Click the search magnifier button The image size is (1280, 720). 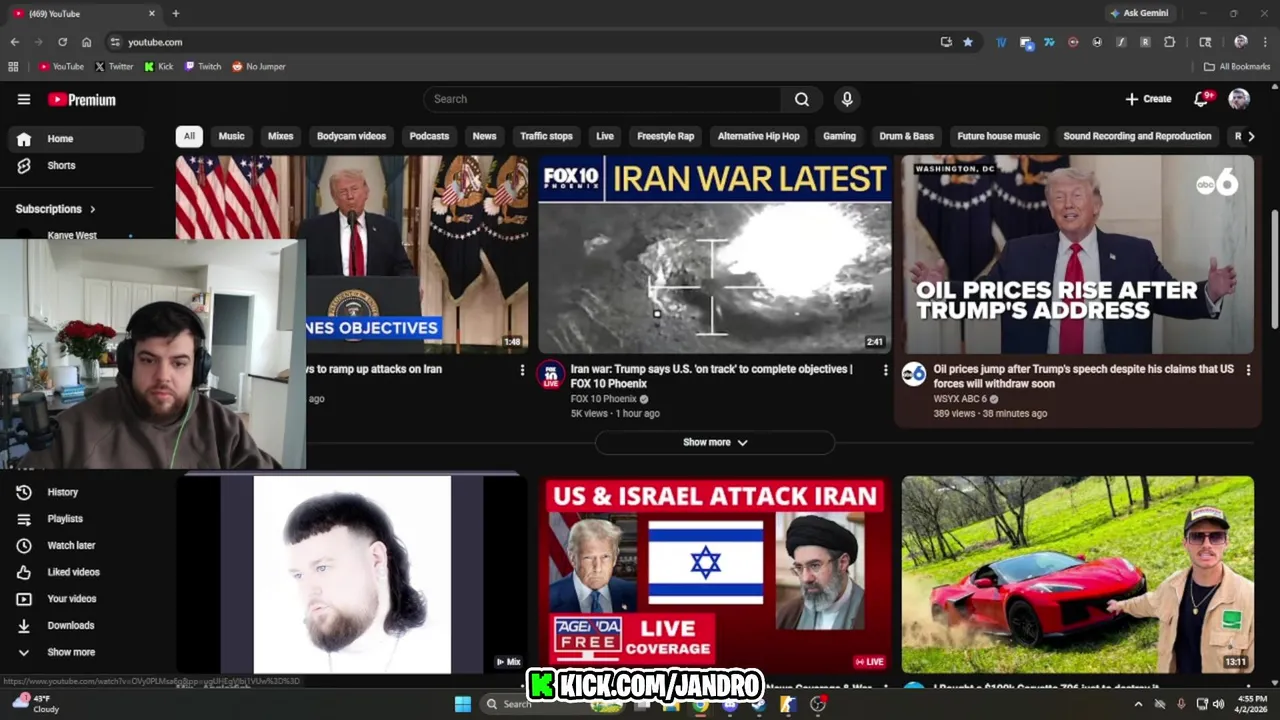click(x=802, y=99)
